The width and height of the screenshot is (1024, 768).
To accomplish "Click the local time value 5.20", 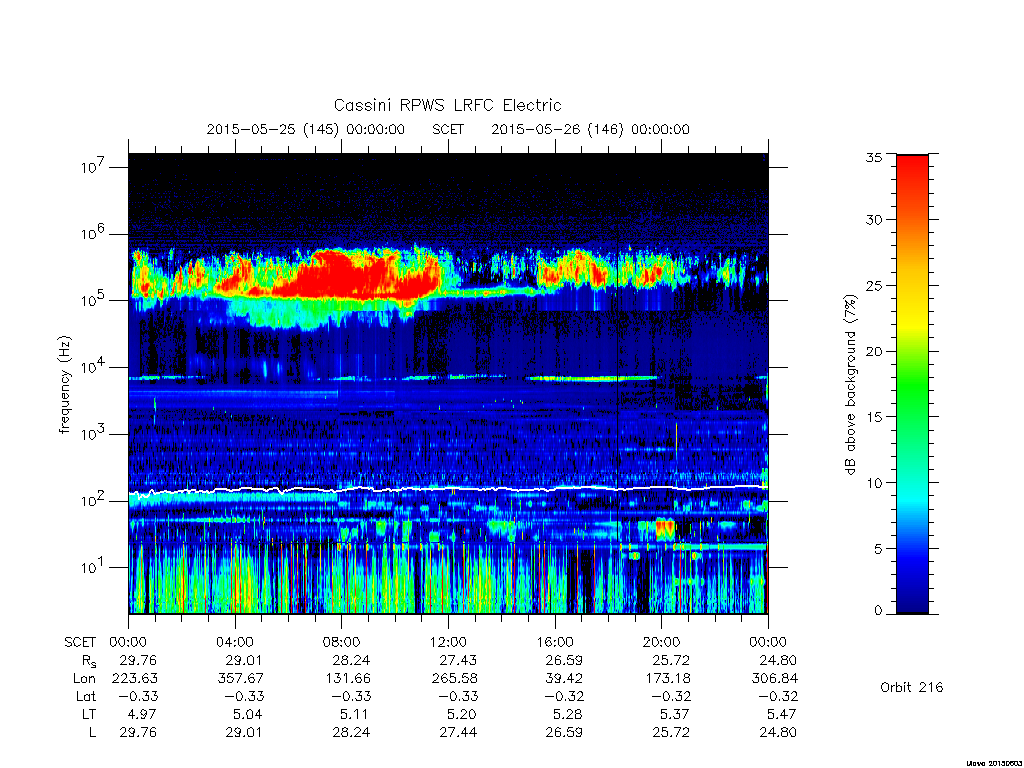I will 462,714.
